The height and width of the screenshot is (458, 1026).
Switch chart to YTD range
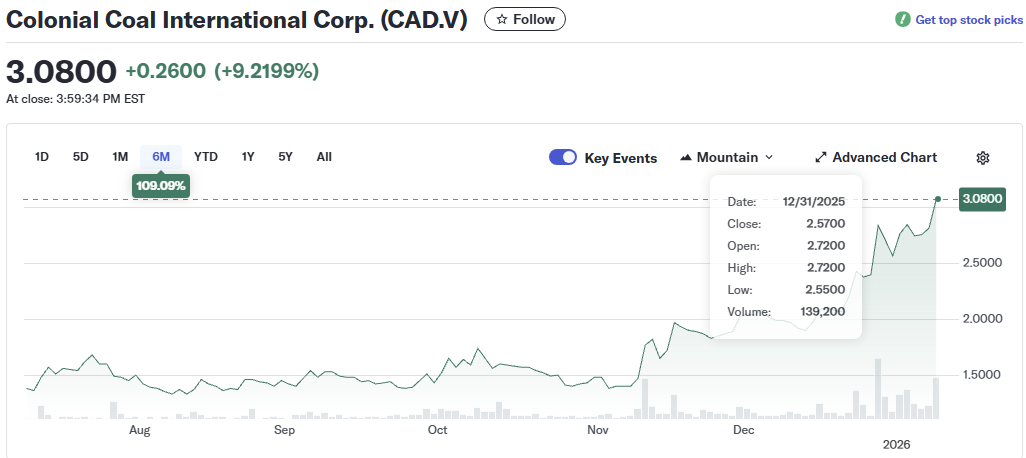point(206,157)
